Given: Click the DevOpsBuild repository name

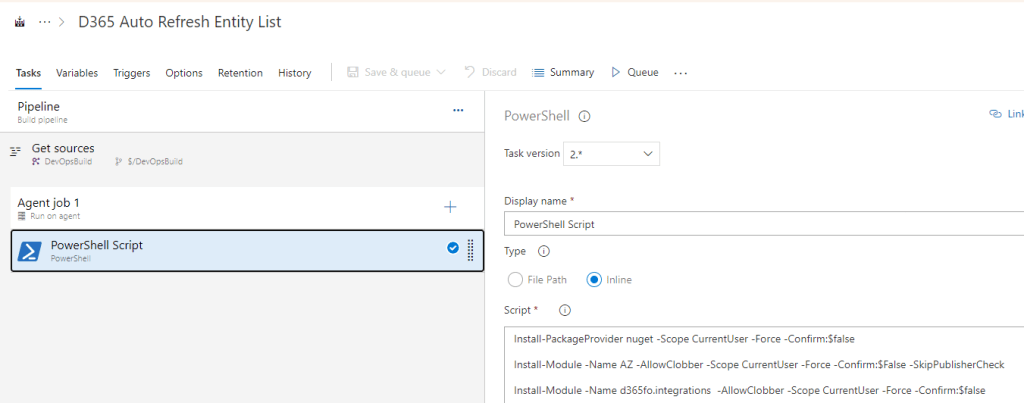Looking at the screenshot, I should click(68, 161).
